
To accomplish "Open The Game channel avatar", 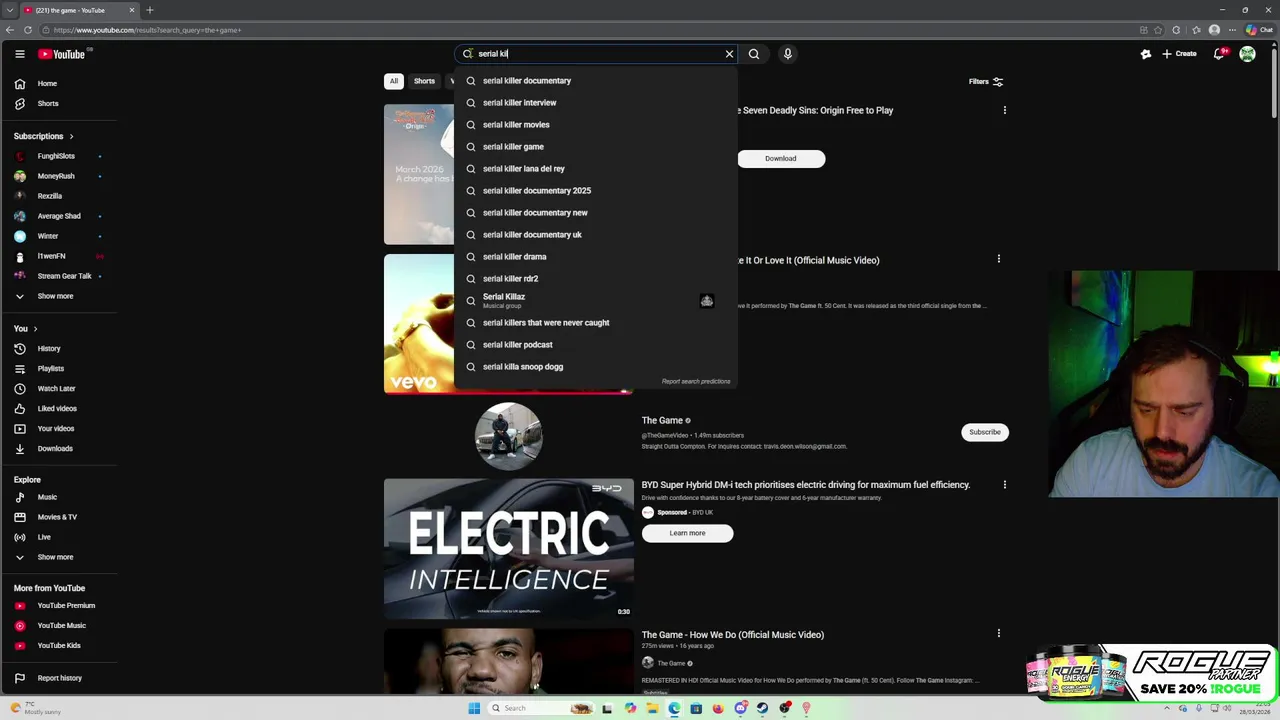I will coord(509,436).
